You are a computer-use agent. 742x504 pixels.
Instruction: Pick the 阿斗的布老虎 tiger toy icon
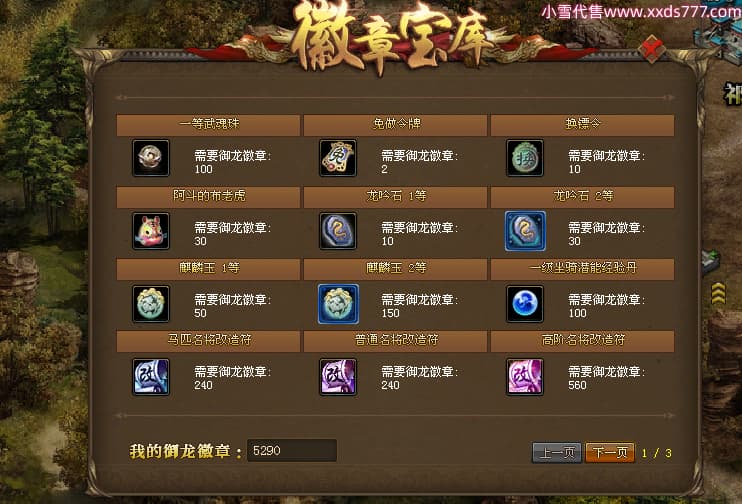click(x=150, y=231)
